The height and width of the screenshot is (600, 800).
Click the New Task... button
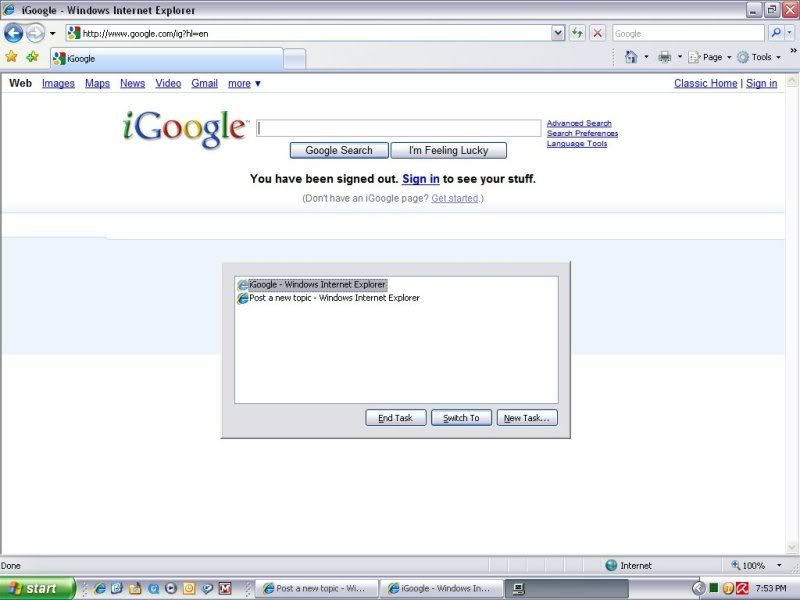(x=527, y=418)
